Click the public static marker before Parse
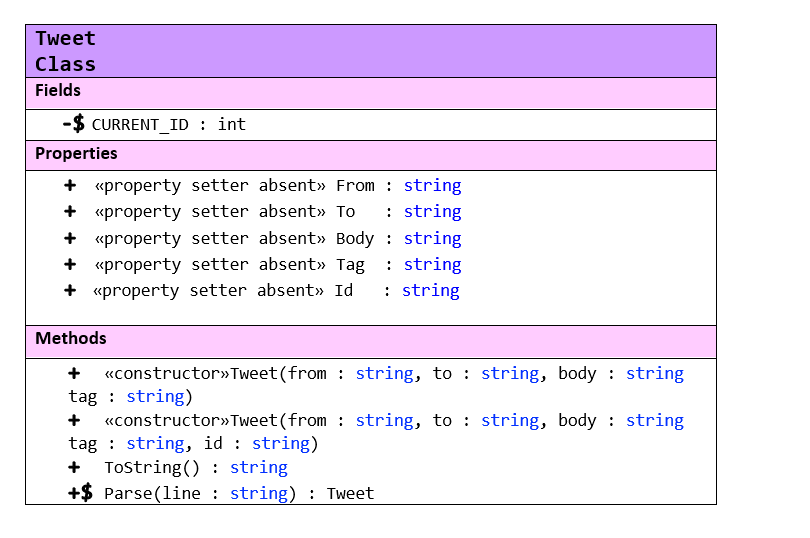 coord(80,493)
